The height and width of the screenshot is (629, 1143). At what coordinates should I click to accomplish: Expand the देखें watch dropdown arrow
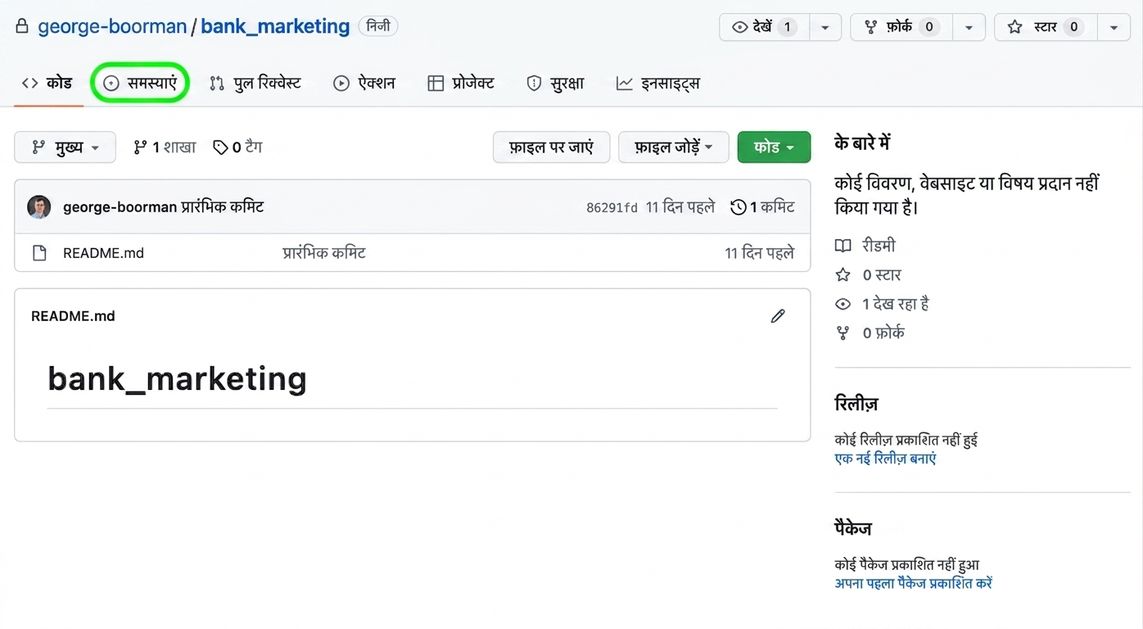point(825,27)
